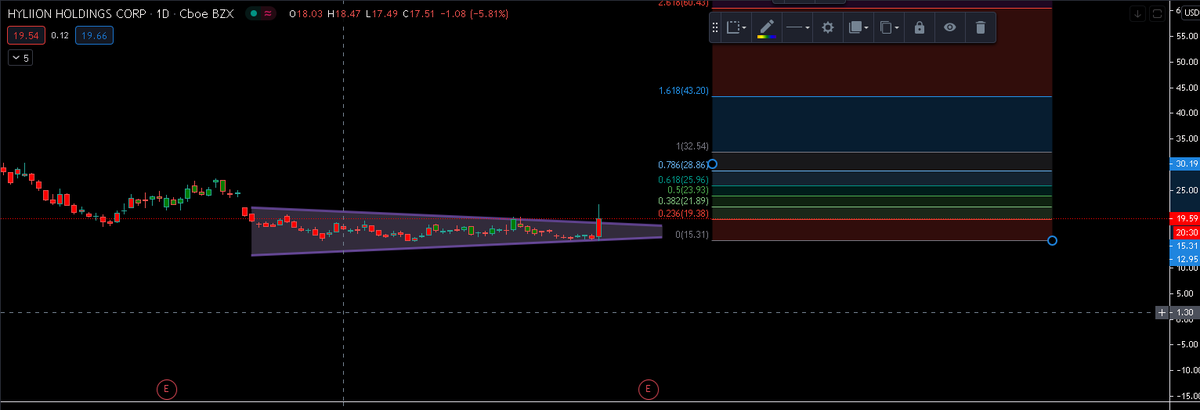The height and width of the screenshot is (410, 1200).
Task: Click the 15.31 blue price scale label
Action: (1184, 245)
